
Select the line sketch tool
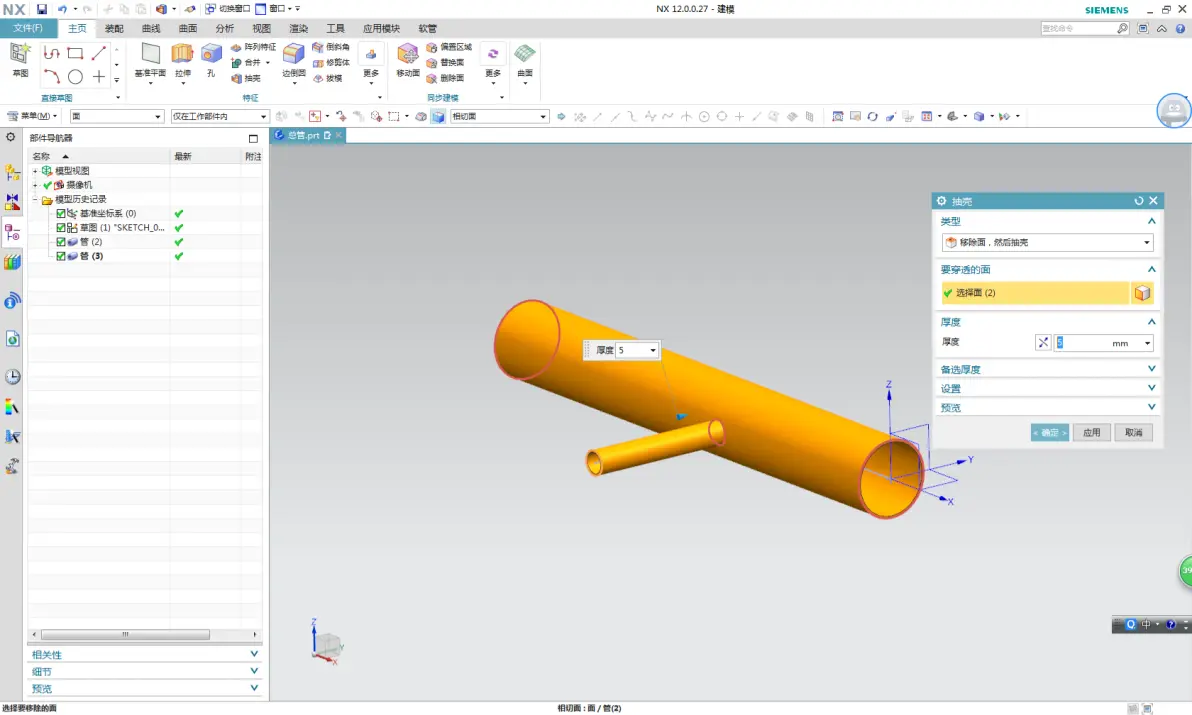(x=99, y=53)
